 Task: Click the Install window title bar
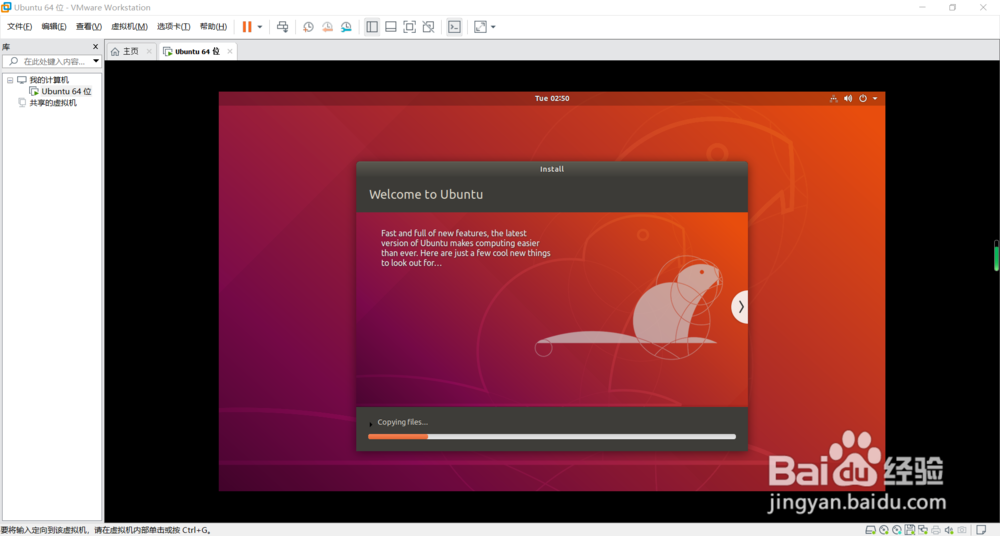point(552,169)
